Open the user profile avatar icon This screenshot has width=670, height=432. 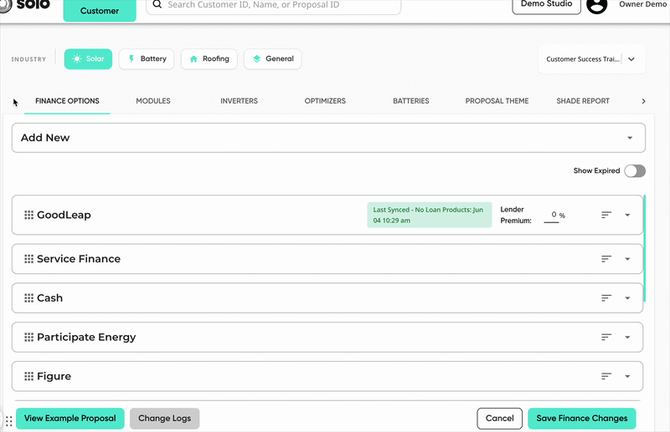(x=597, y=6)
